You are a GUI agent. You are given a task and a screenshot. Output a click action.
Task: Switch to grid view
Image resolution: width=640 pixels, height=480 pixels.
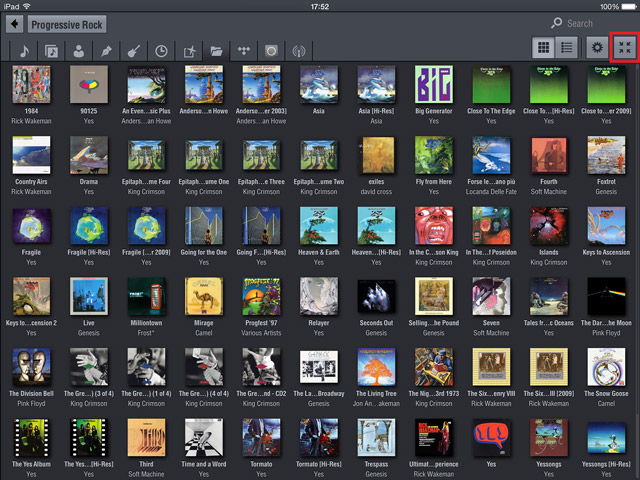544,46
